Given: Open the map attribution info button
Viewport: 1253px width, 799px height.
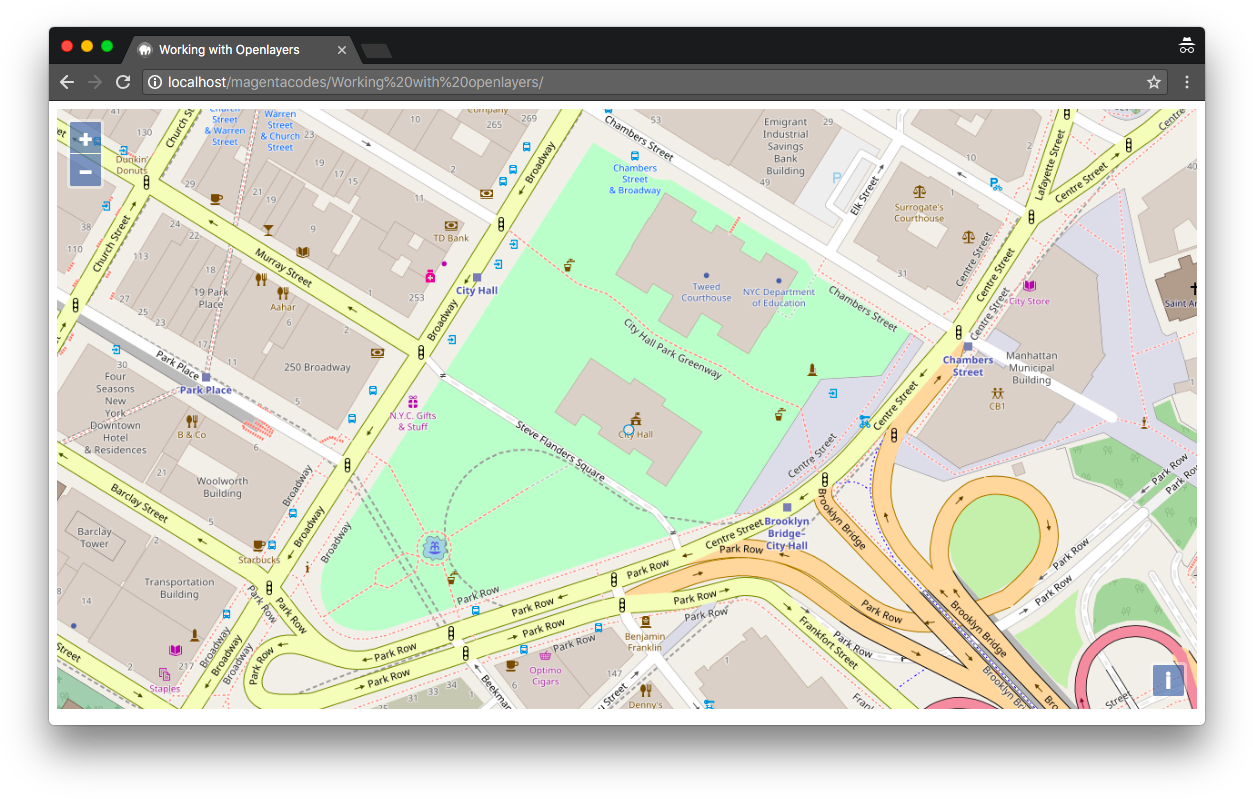Looking at the screenshot, I should pos(1168,680).
